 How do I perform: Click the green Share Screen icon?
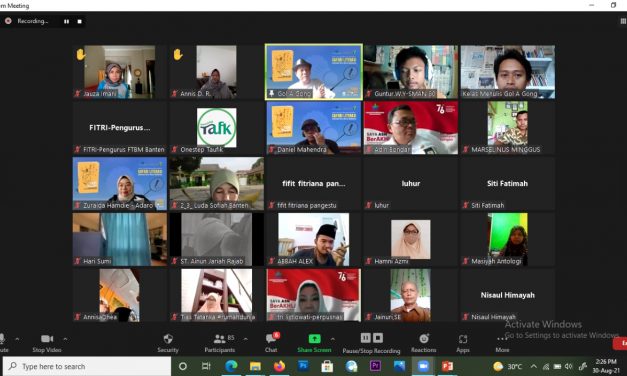tap(314, 339)
